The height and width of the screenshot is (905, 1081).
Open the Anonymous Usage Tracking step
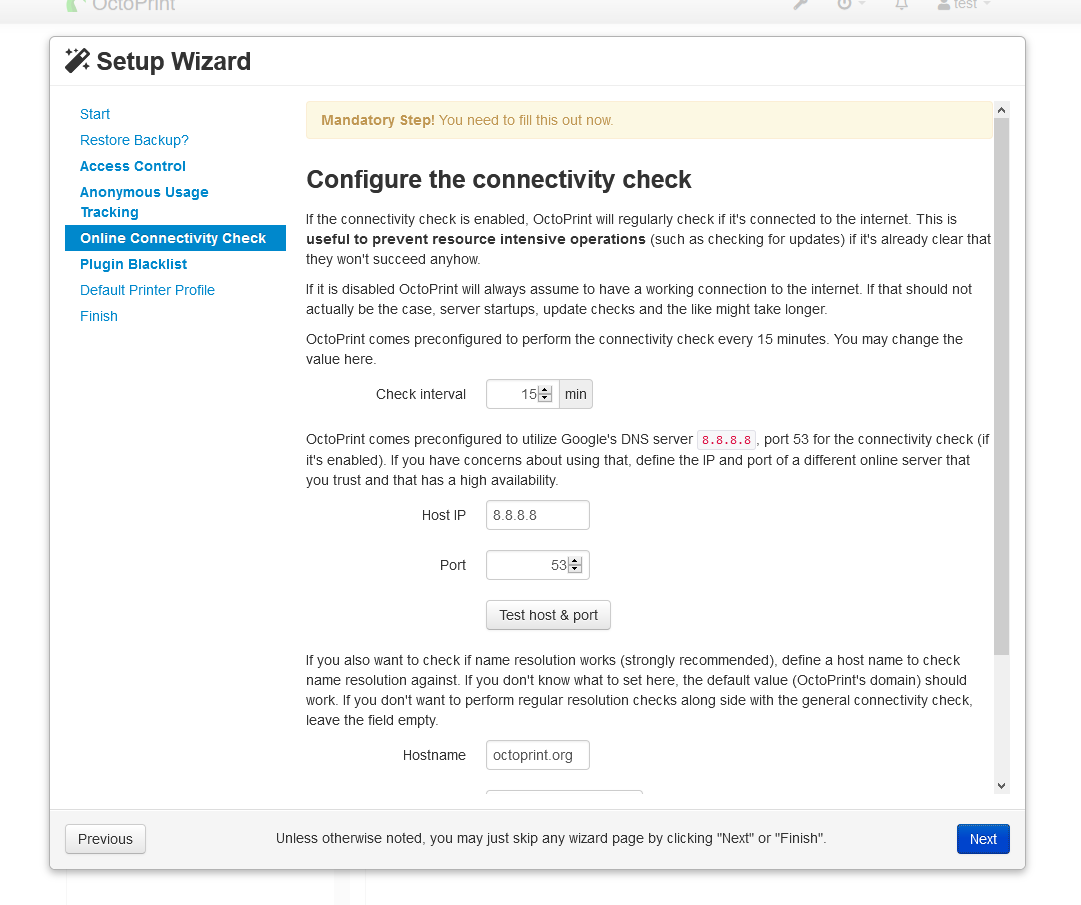(144, 202)
